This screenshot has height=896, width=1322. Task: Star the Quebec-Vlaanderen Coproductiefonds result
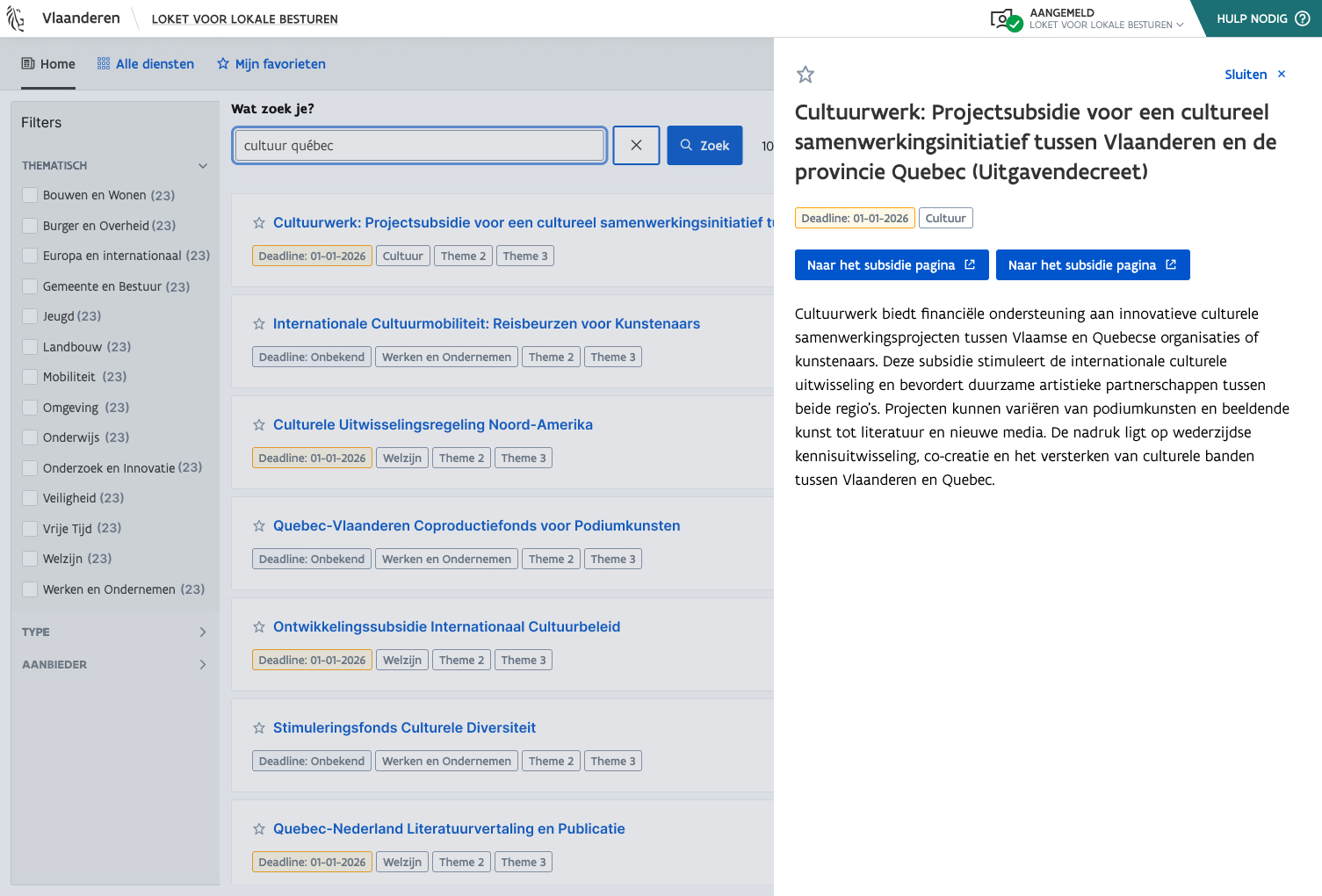tap(259, 526)
